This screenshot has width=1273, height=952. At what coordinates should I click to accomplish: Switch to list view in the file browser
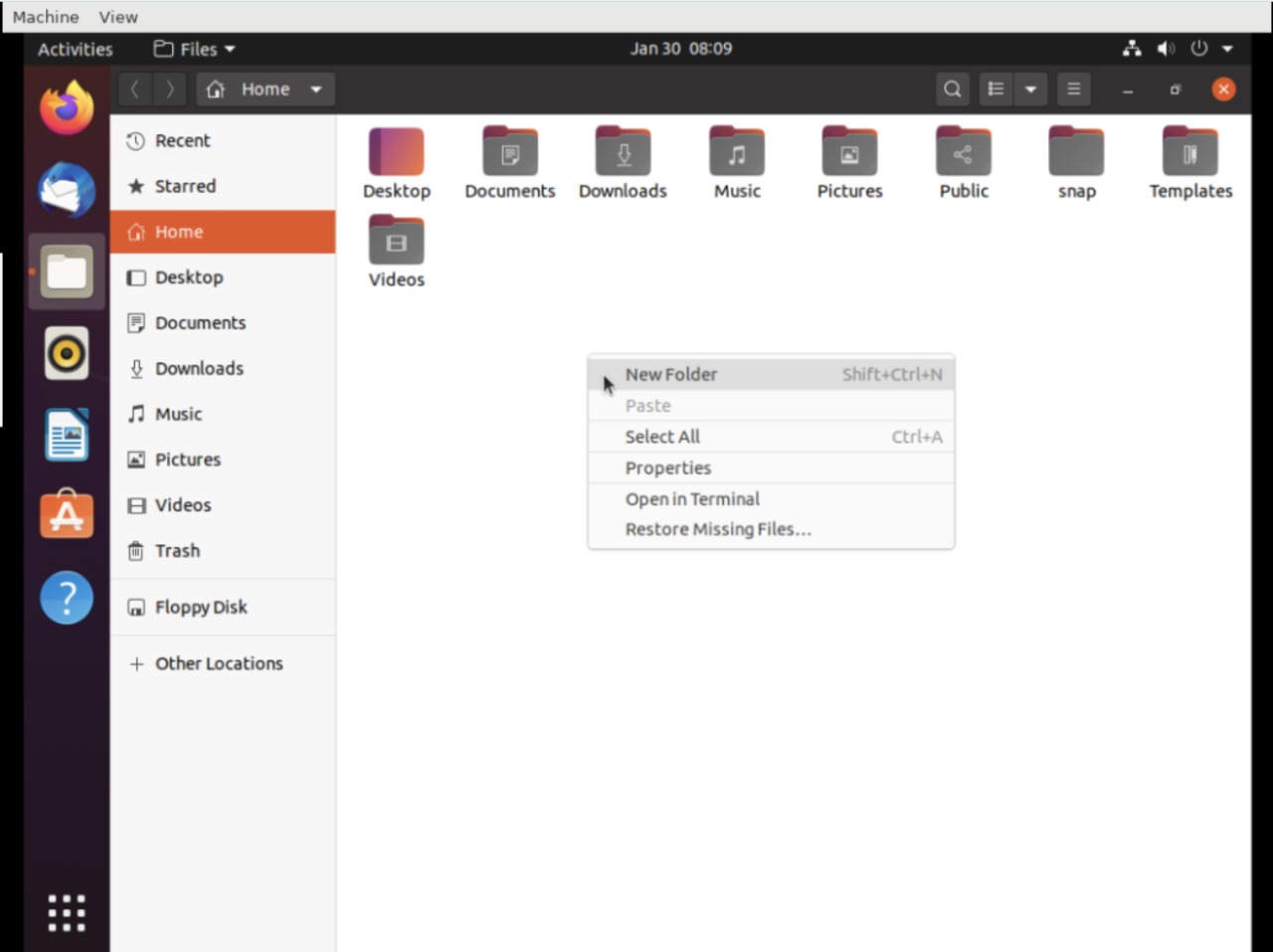click(x=995, y=89)
